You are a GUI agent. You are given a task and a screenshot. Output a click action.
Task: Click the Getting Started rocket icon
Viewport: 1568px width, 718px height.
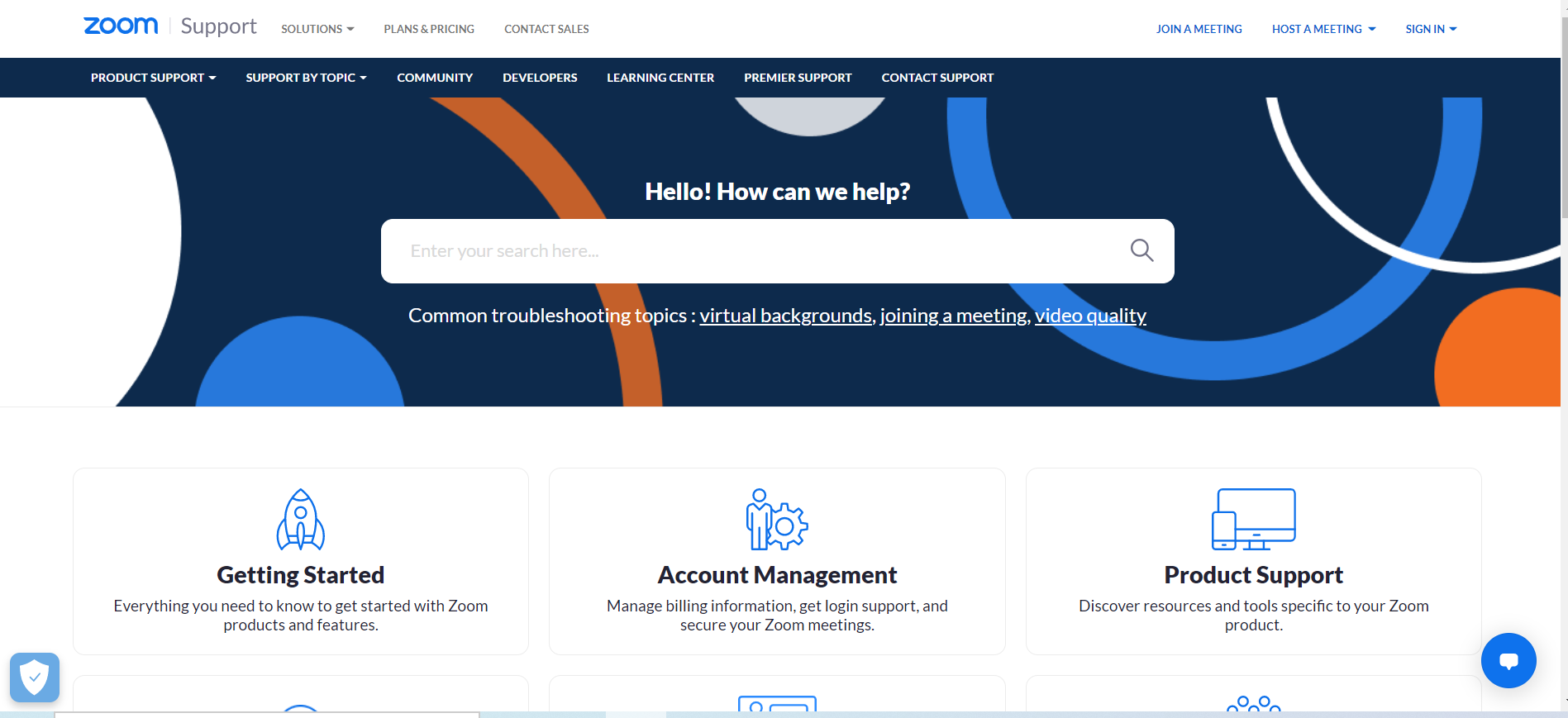tap(301, 520)
